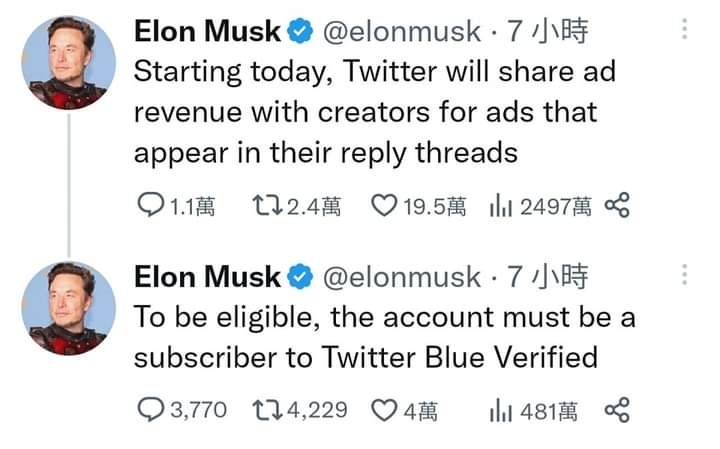View analytics for the 481萬 views tweet
Image resolution: width=720 pixels, height=449 pixels.
pos(500,408)
